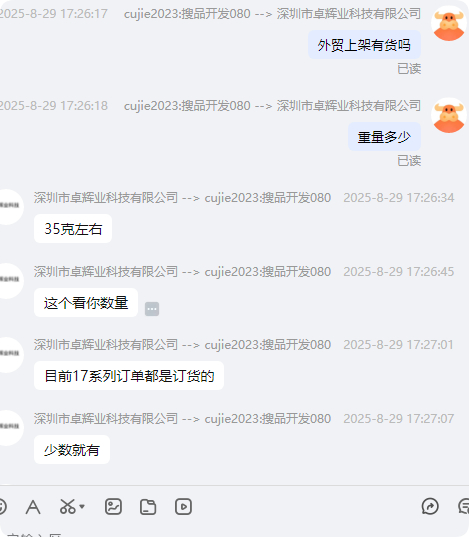Screen dimensions: 469x537
Task: Open the font style A tool
Action: coord(33,507)
